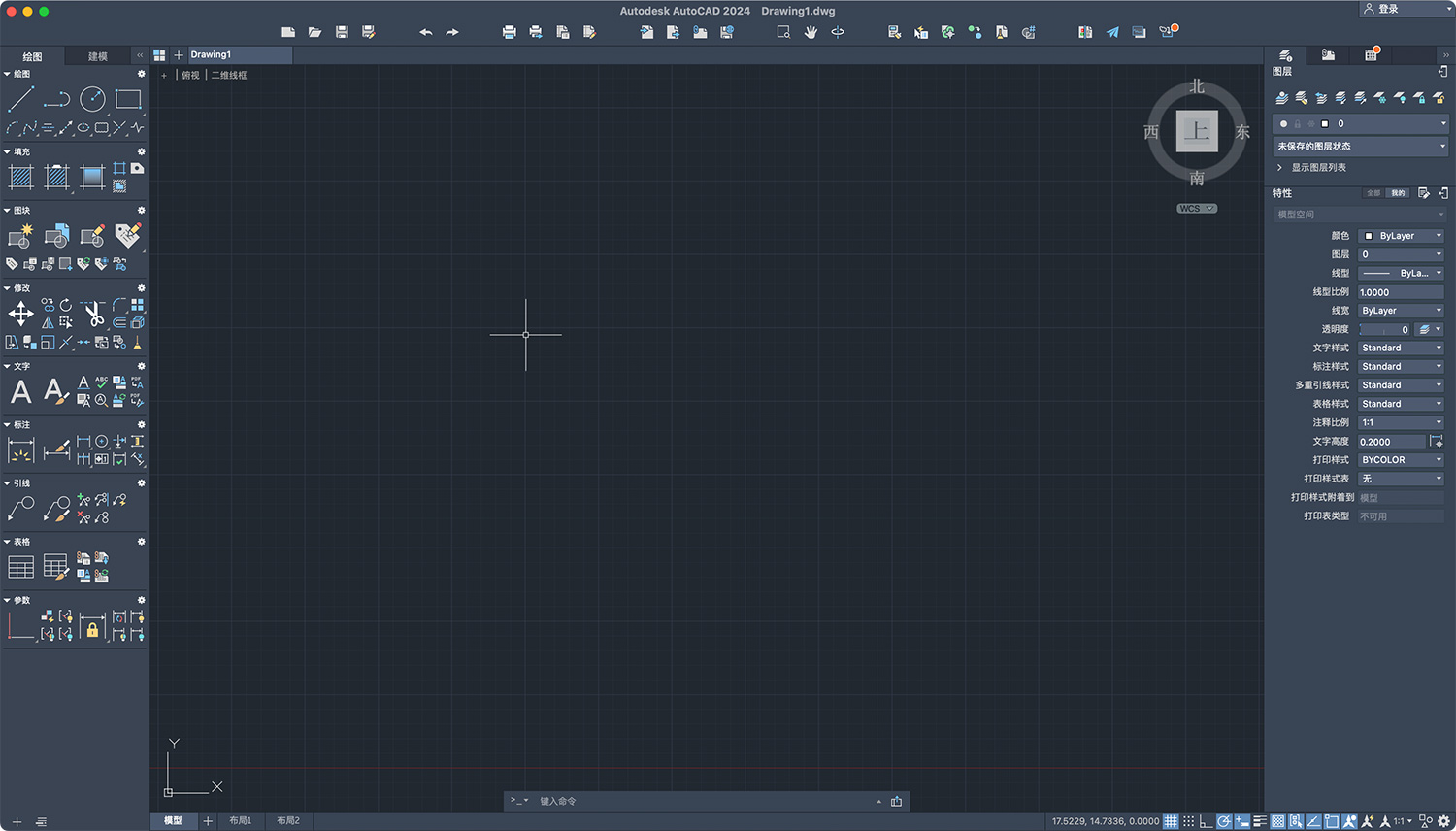Insert a table using the 表格 tool

tap(20, 565)
